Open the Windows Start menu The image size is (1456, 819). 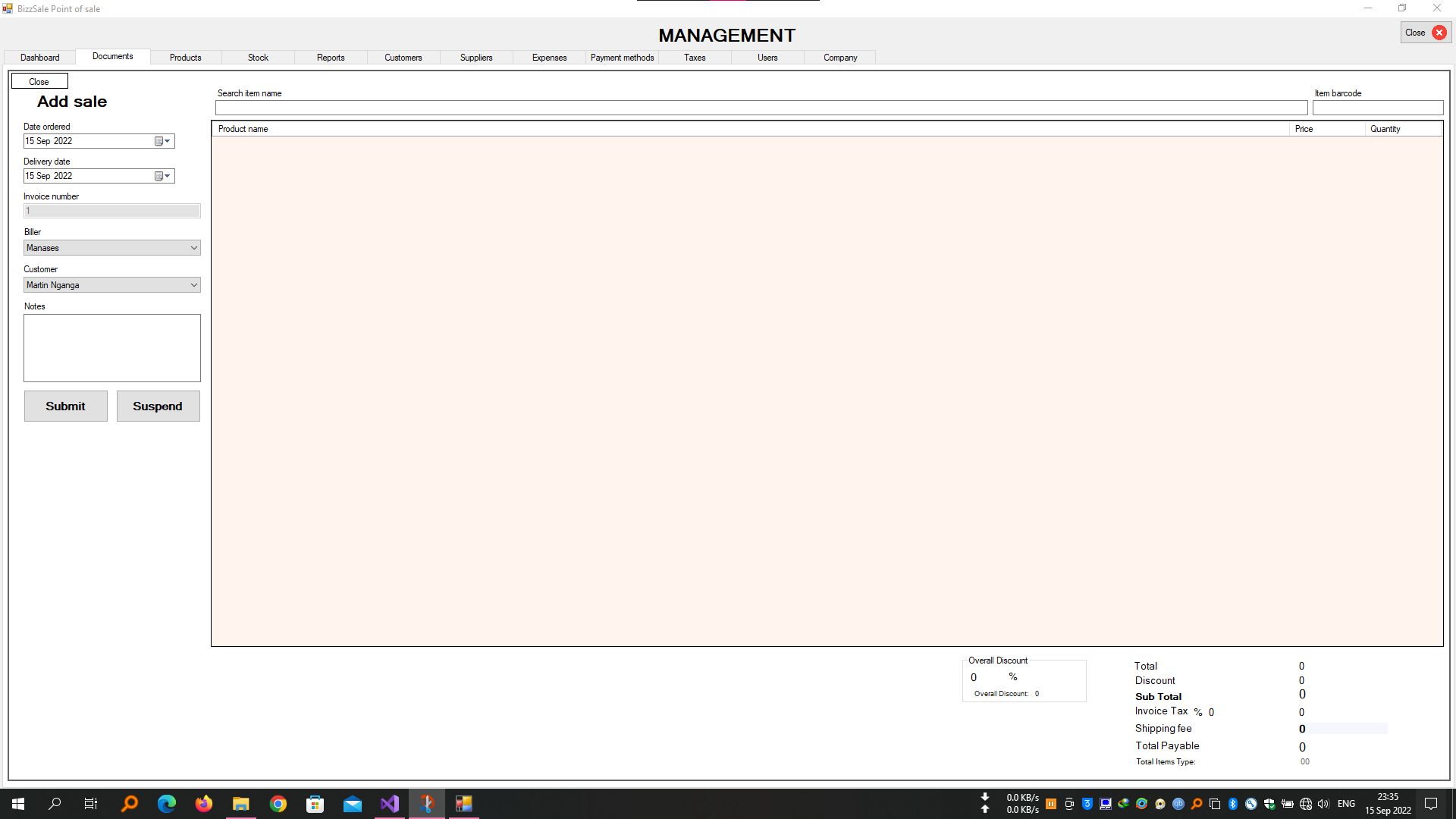(x=18, y=804)
